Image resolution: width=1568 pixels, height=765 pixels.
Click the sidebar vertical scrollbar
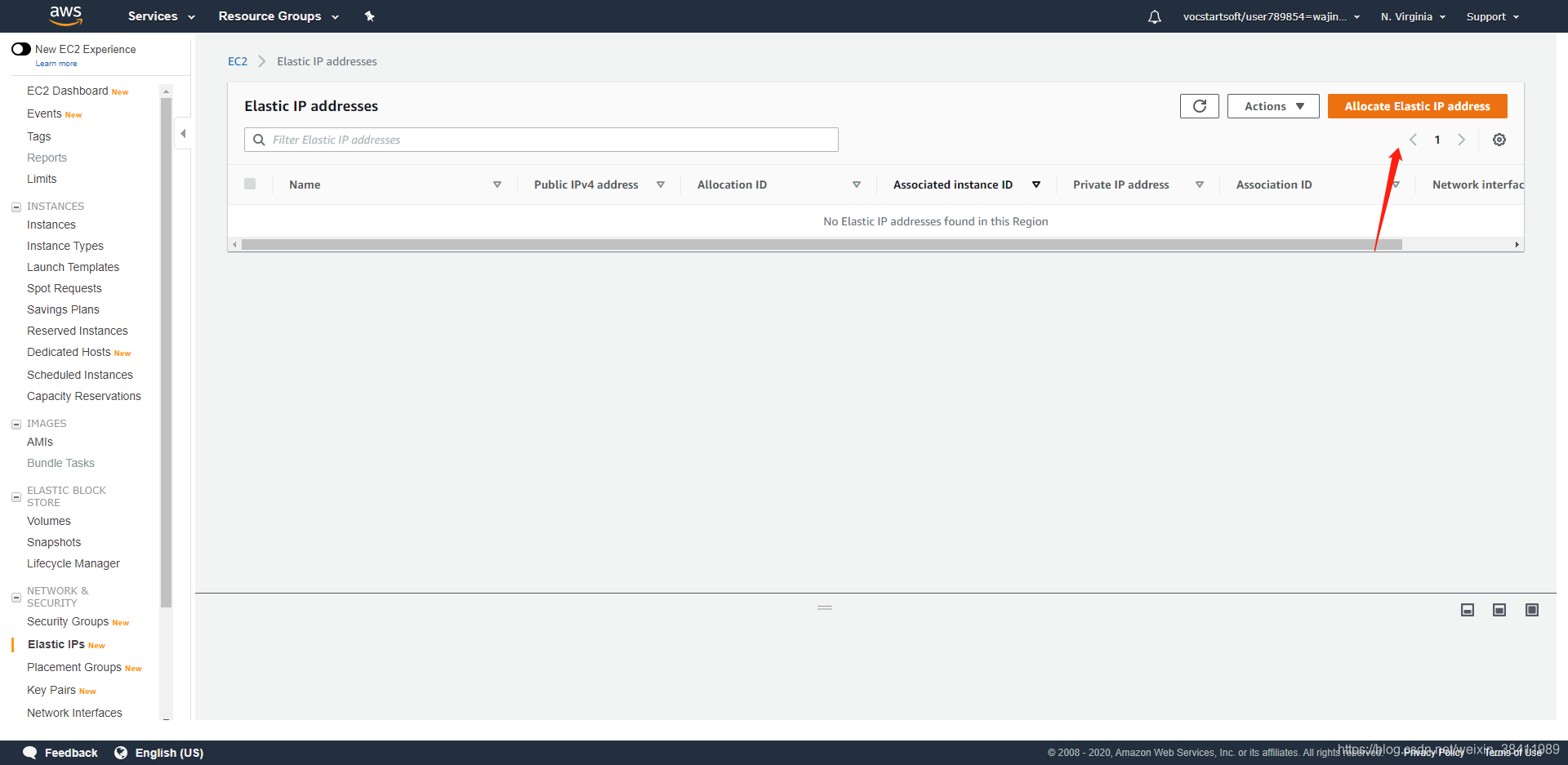(x=167, y=353)
